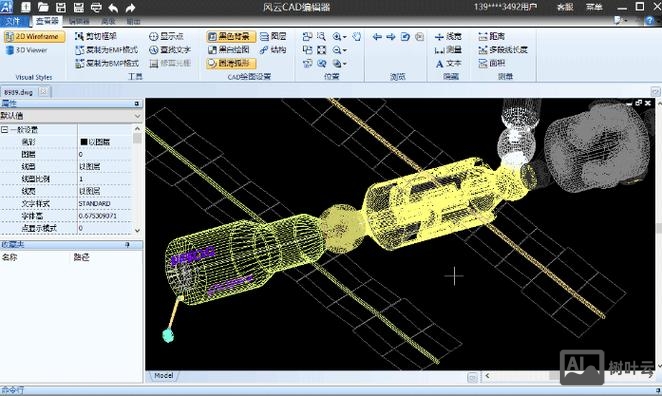Screen dimensions: 662x396
Task: Select the 3D Viewer visual style
Action: 27,50
